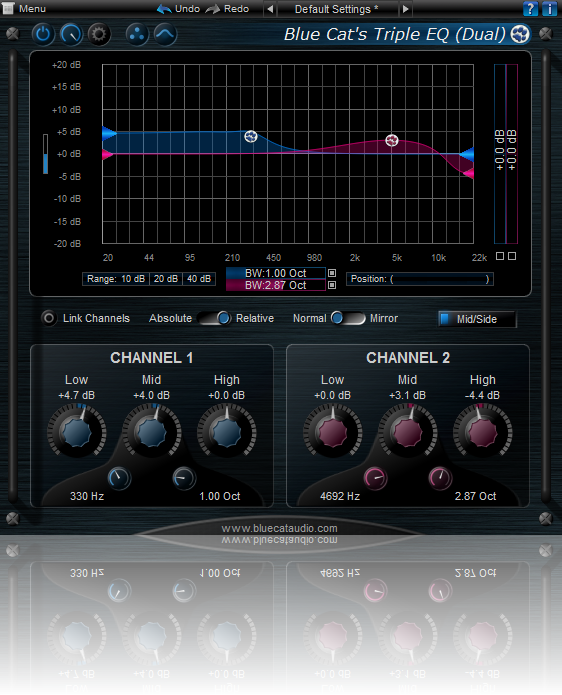Click the +4.7 dB Low value
Viewport: 562px width, 695px height.
coord(76,395)
